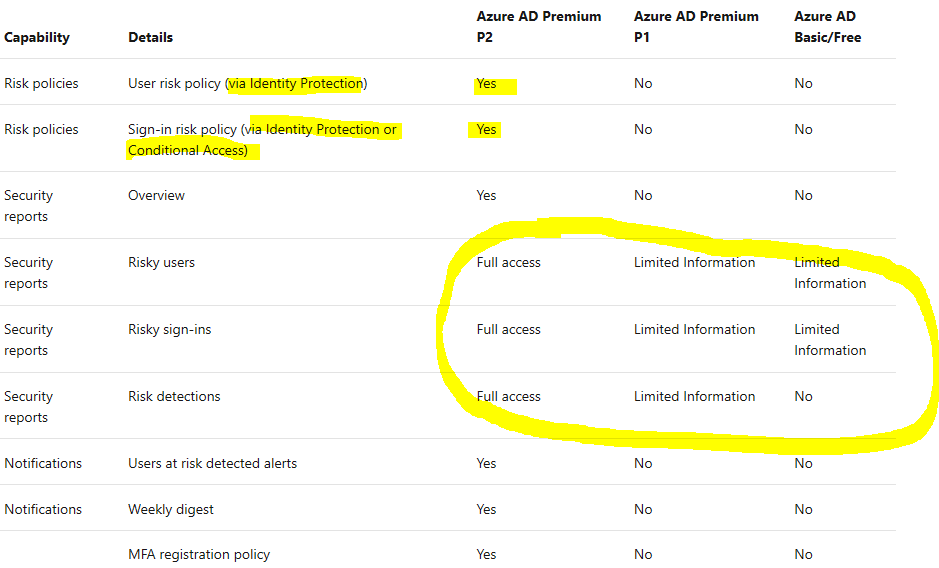Click the Details column header
939x568 pixels.
(x=150, y=37)
